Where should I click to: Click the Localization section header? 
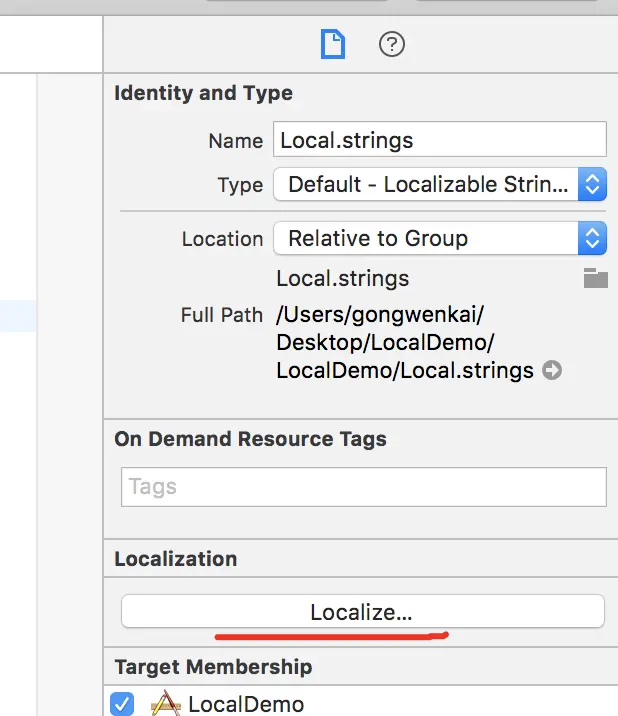176,558
